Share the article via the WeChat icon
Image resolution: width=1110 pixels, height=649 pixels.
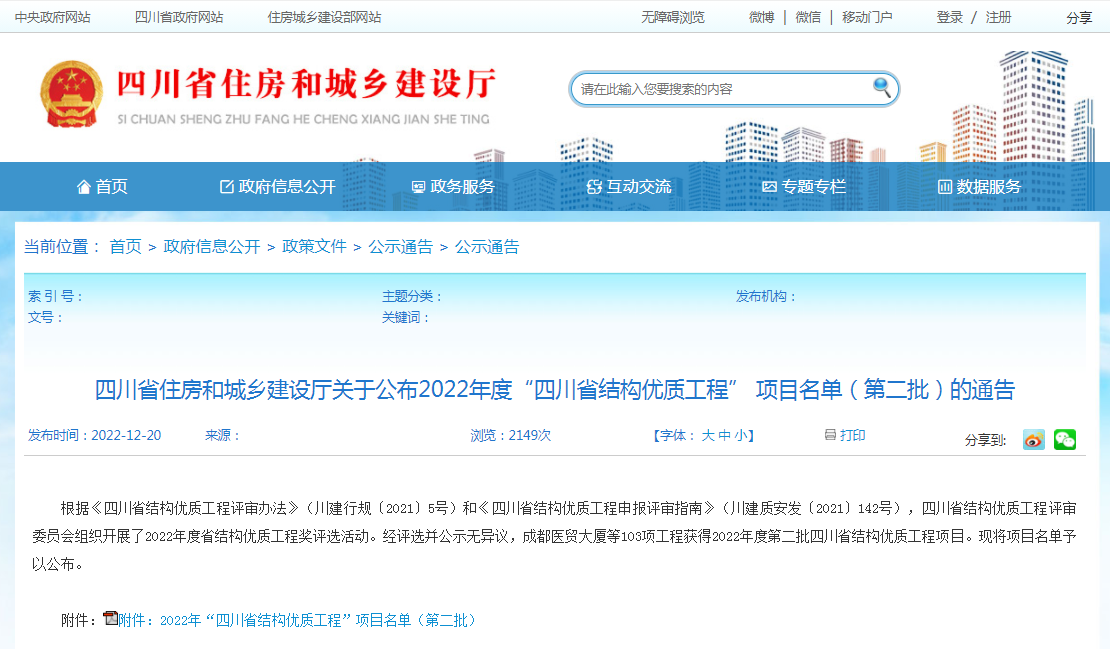1065,438
